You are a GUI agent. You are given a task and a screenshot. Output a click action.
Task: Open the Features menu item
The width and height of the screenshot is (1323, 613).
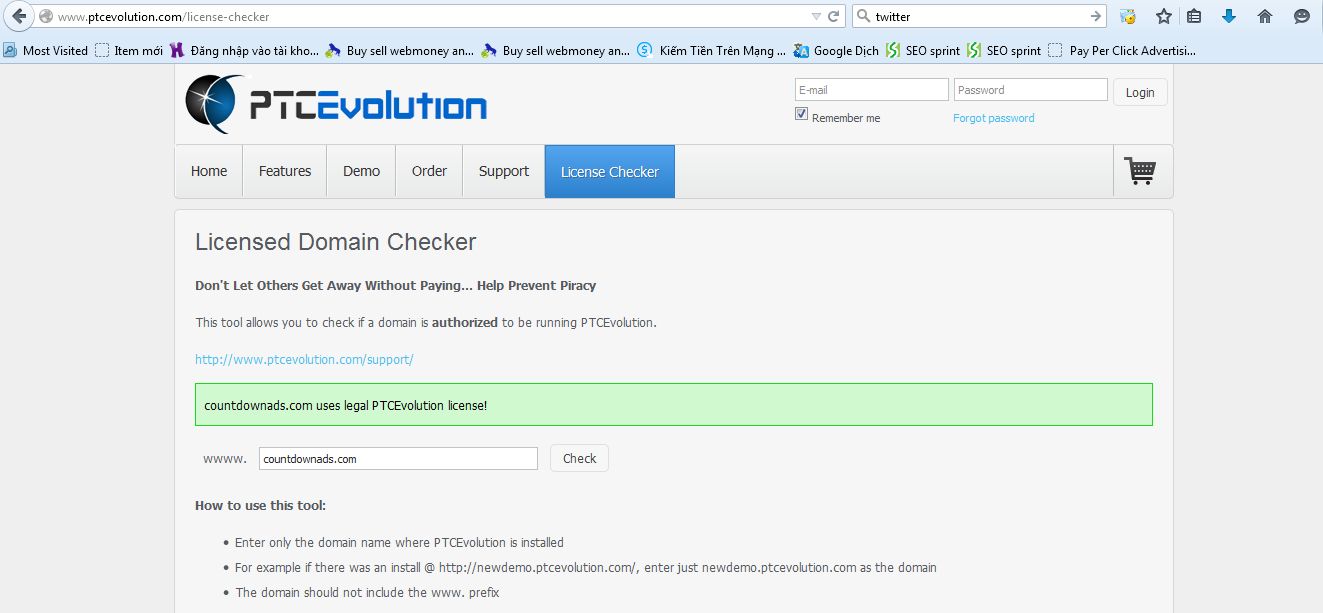tap(285, 171)
